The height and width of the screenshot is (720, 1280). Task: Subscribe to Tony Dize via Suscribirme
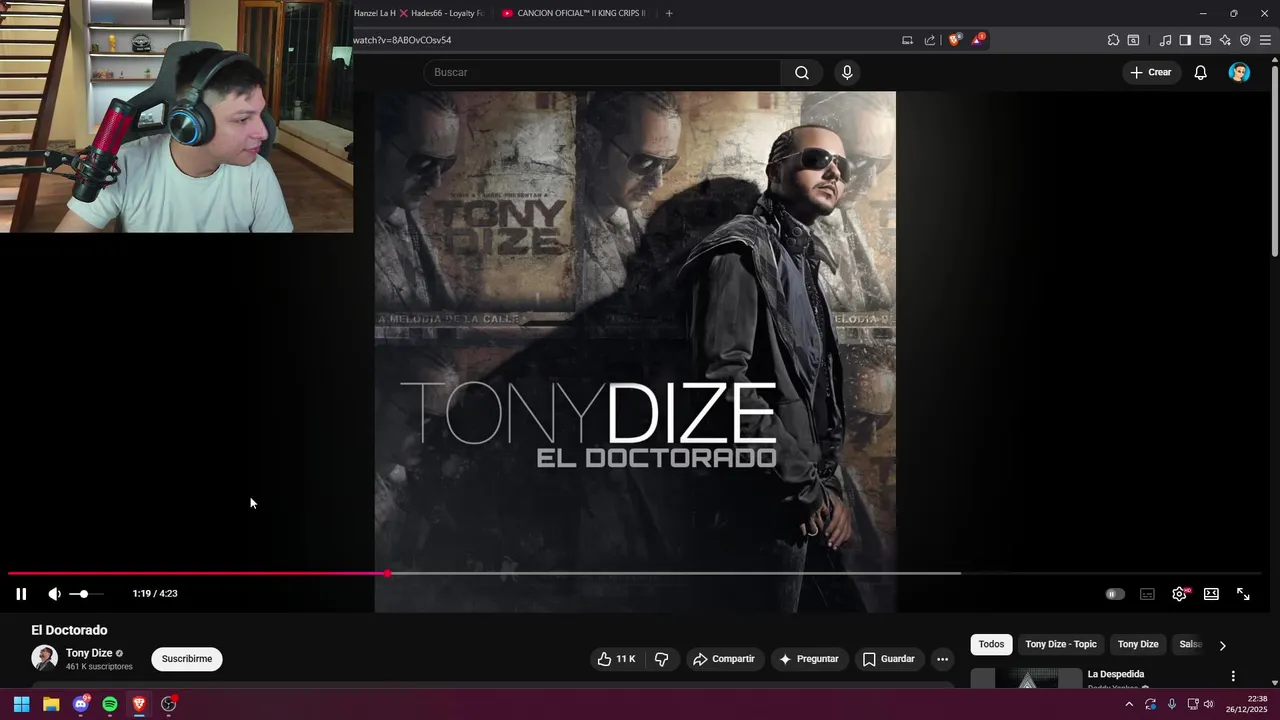[187, 659]
